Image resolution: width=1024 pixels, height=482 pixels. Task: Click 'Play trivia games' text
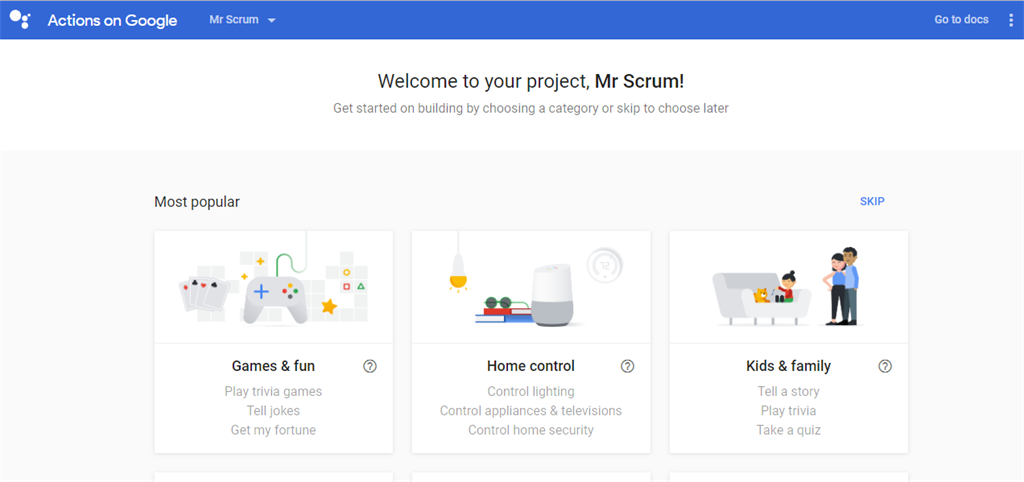pos(273,391)
